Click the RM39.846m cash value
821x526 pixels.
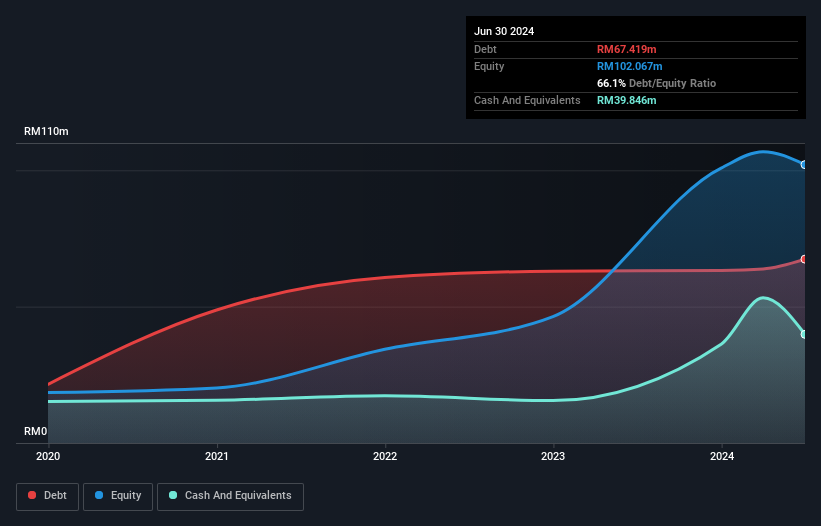(x=626, y=100)
